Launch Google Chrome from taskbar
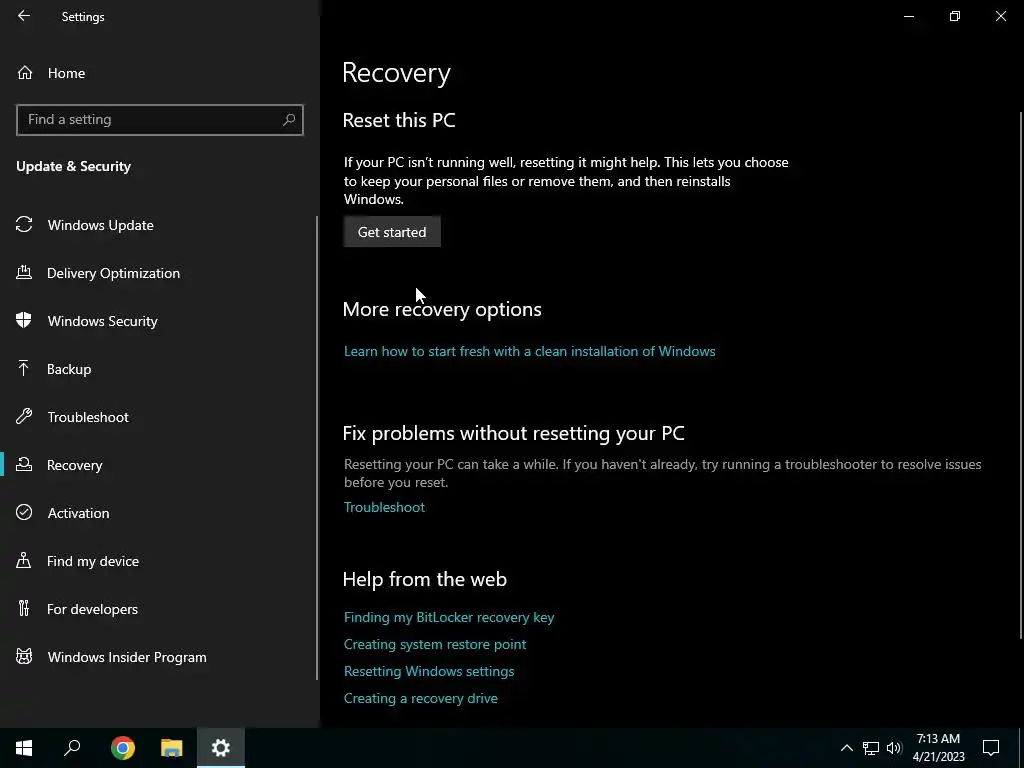Image resolution: width=1024 pixels, height=768 pixels. coord(123,748)
